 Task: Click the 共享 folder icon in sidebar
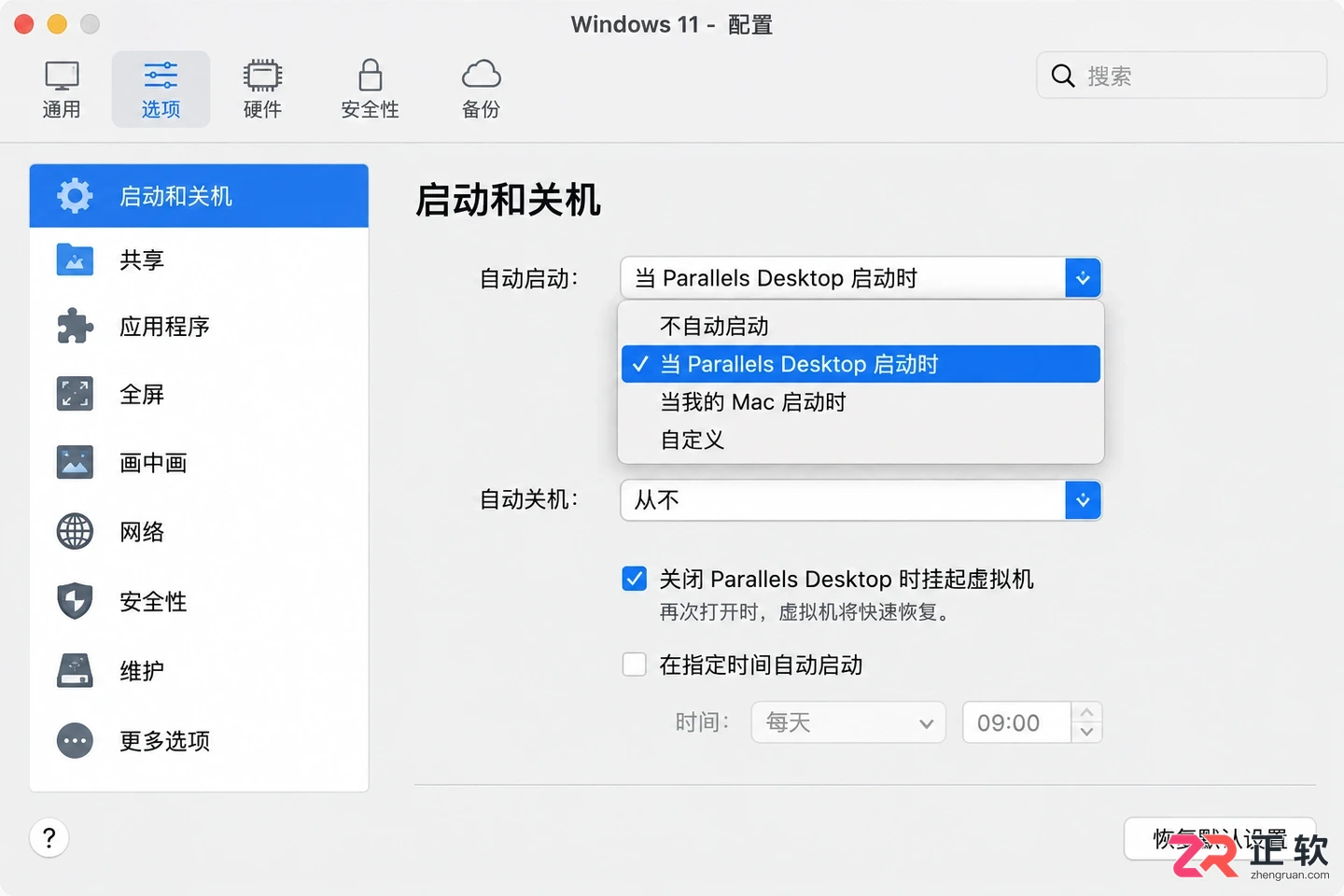pyautogui.click(x=75, y=259)
